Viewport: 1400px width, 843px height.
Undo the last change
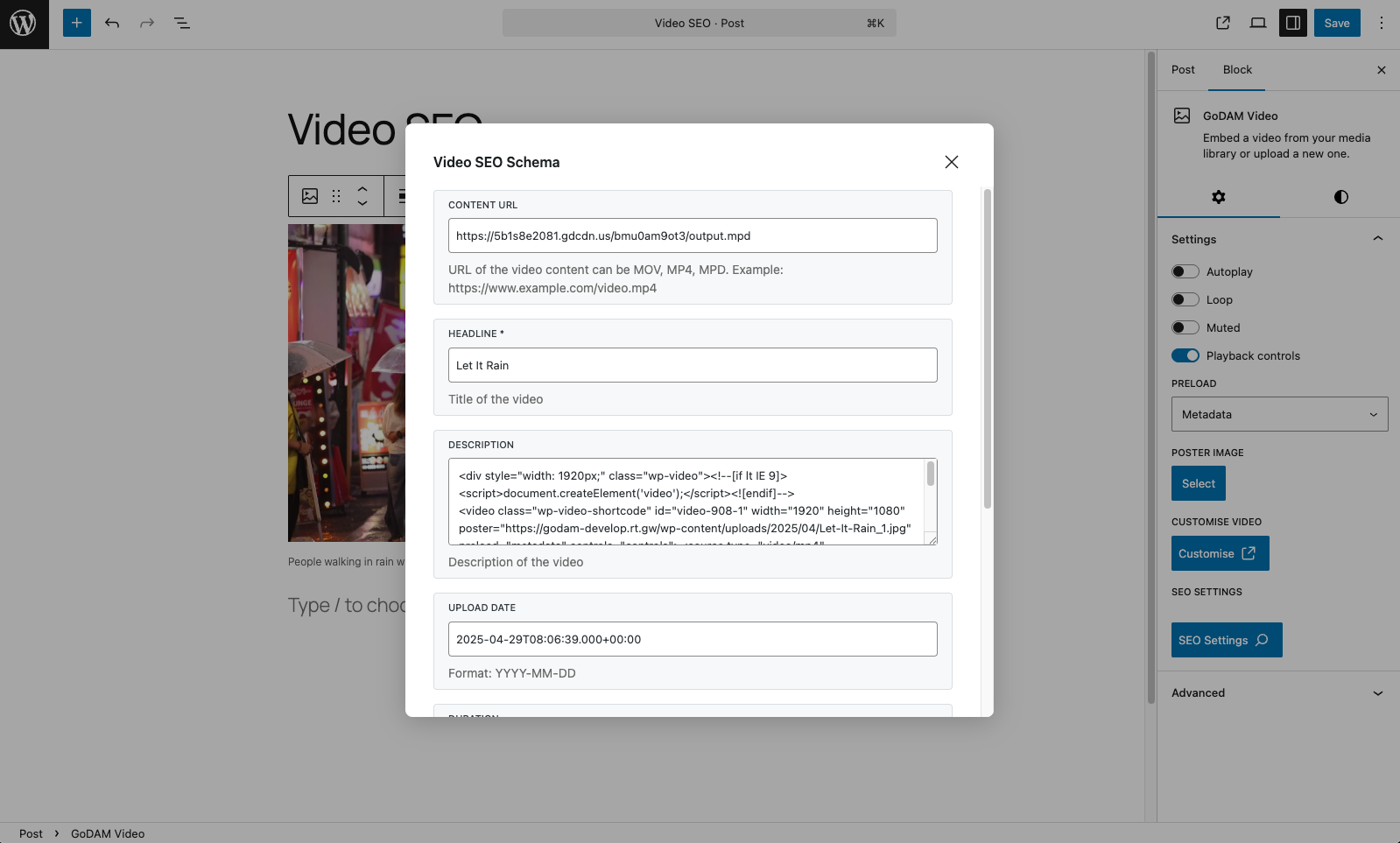click(112, 24)
